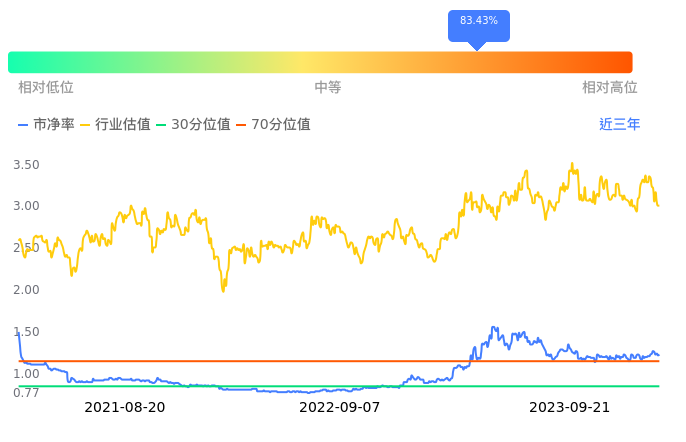Click the 83.43% percentile tooltip bubble

pyautogui.click(x=478, y=22)
